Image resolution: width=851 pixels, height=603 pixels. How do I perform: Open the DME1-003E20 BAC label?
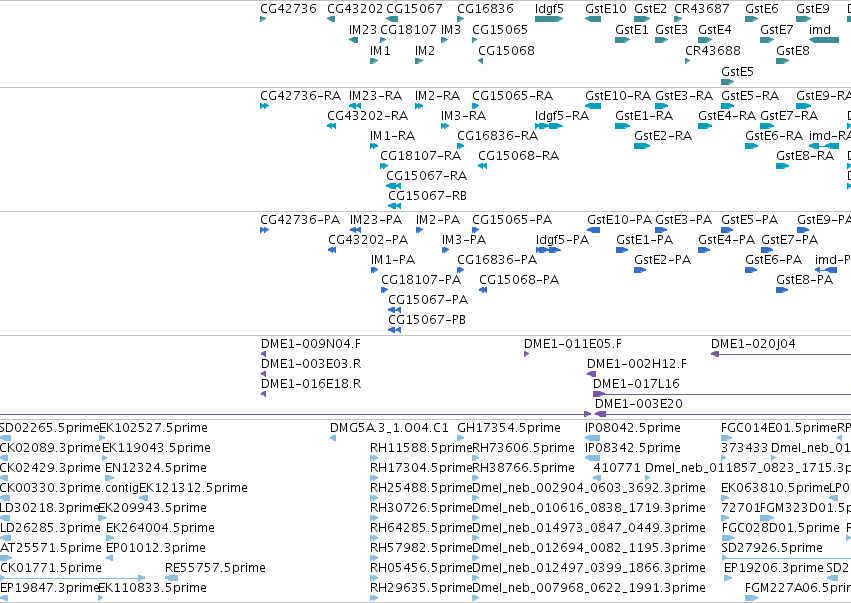tap(639, 404)
